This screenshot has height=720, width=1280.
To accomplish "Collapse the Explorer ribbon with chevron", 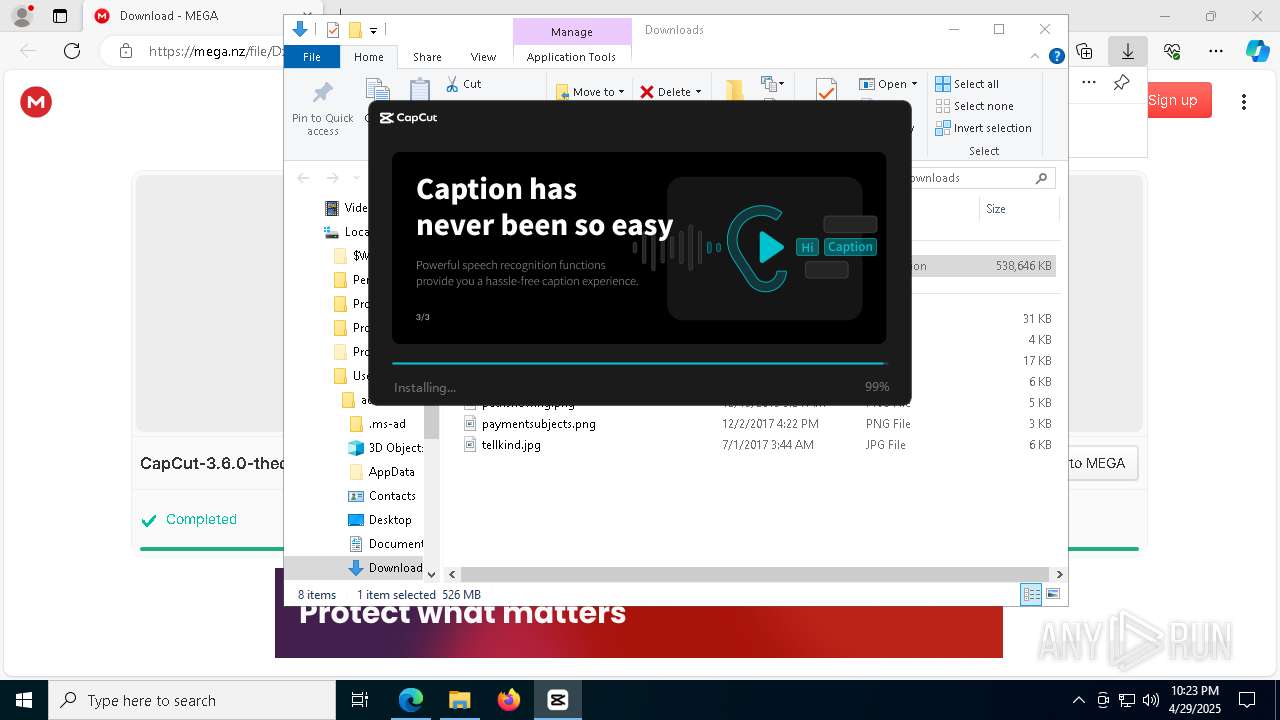I will click(1035, 57).
